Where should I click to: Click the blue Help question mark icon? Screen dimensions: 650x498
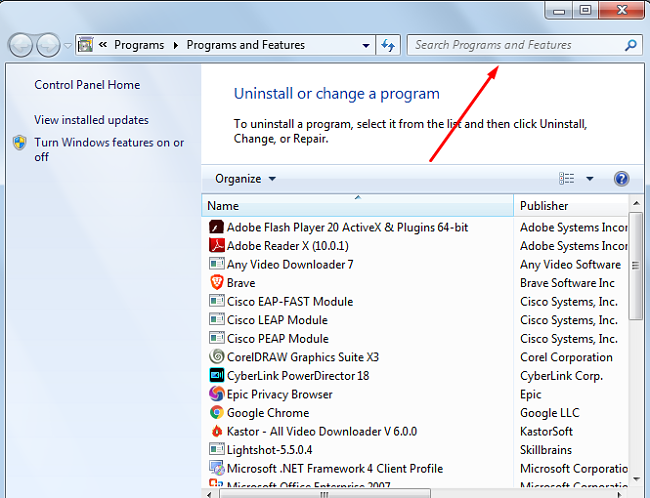coord(621,179)
